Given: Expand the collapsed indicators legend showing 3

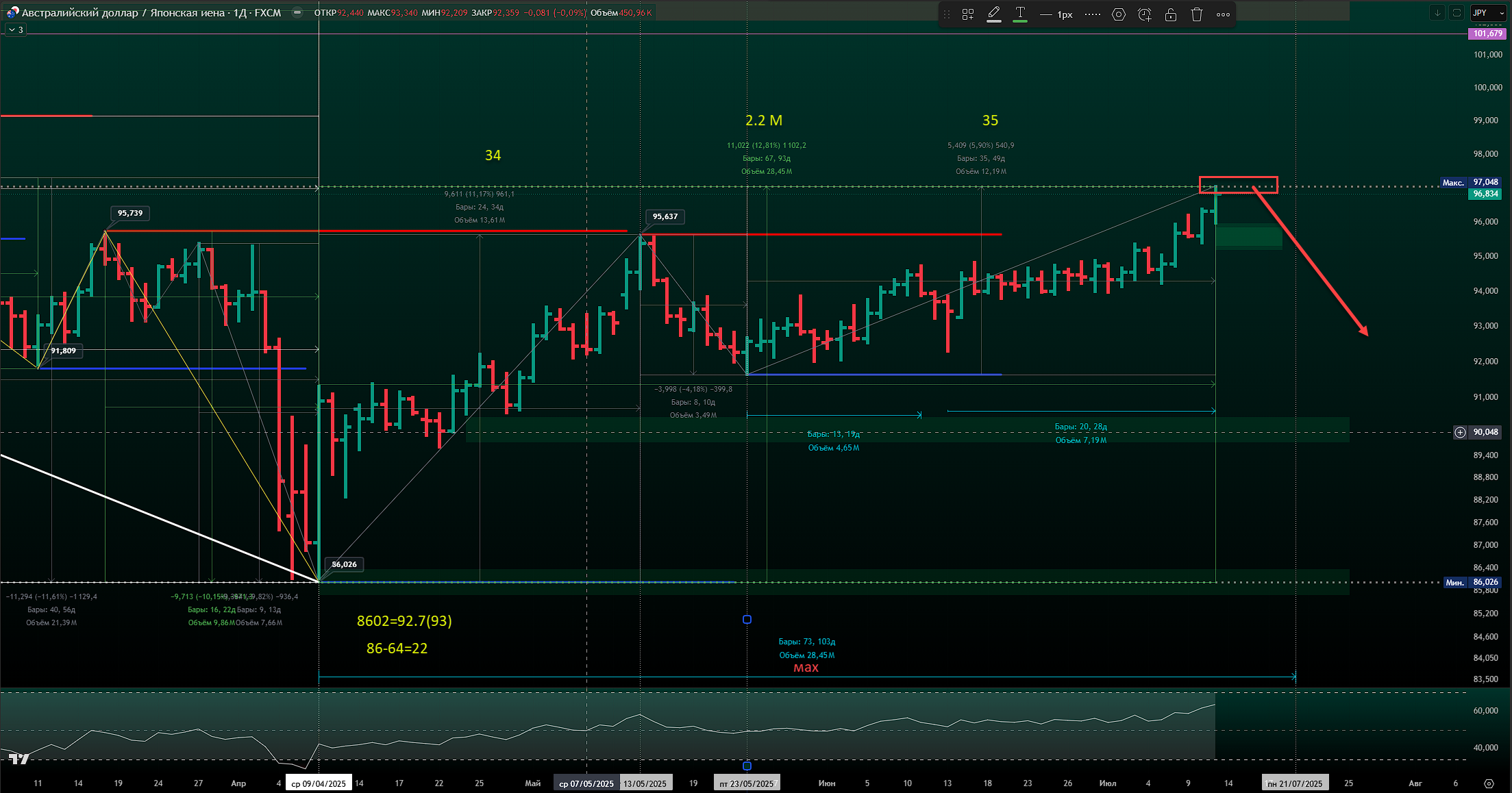Looking at the screenshot, I should pos(15,29).
